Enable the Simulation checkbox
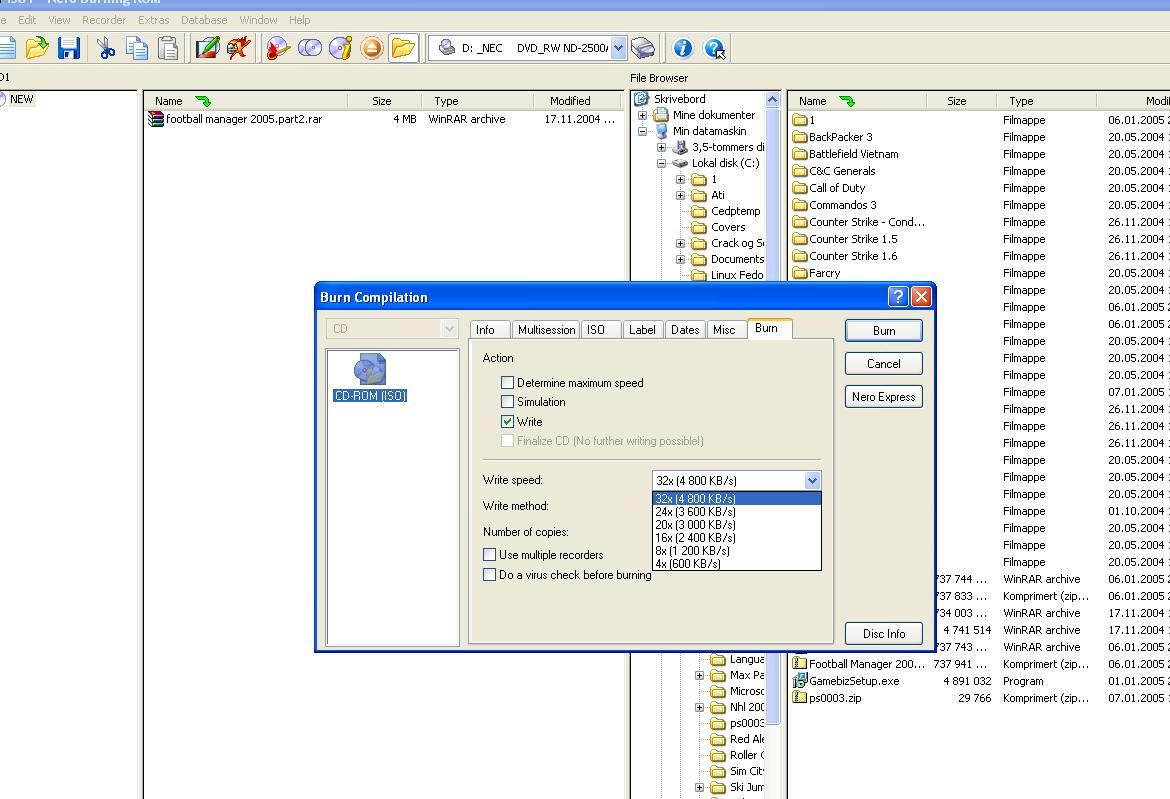1170x799 pixels. click(507, 402)
